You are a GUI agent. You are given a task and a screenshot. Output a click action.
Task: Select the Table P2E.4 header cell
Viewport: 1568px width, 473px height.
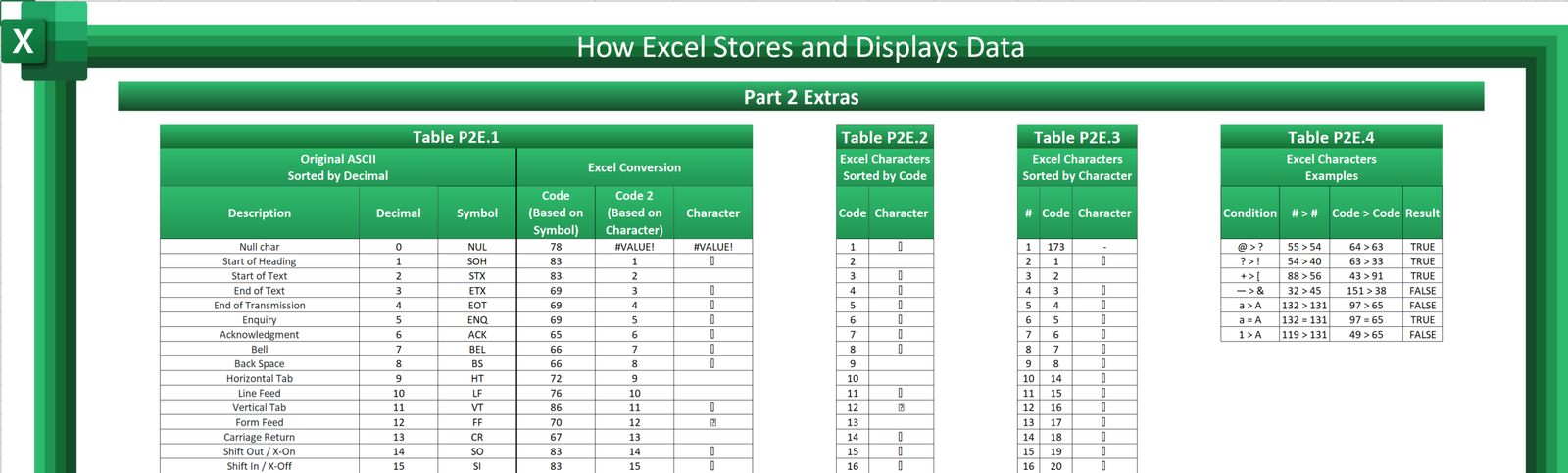[1331, 137]
